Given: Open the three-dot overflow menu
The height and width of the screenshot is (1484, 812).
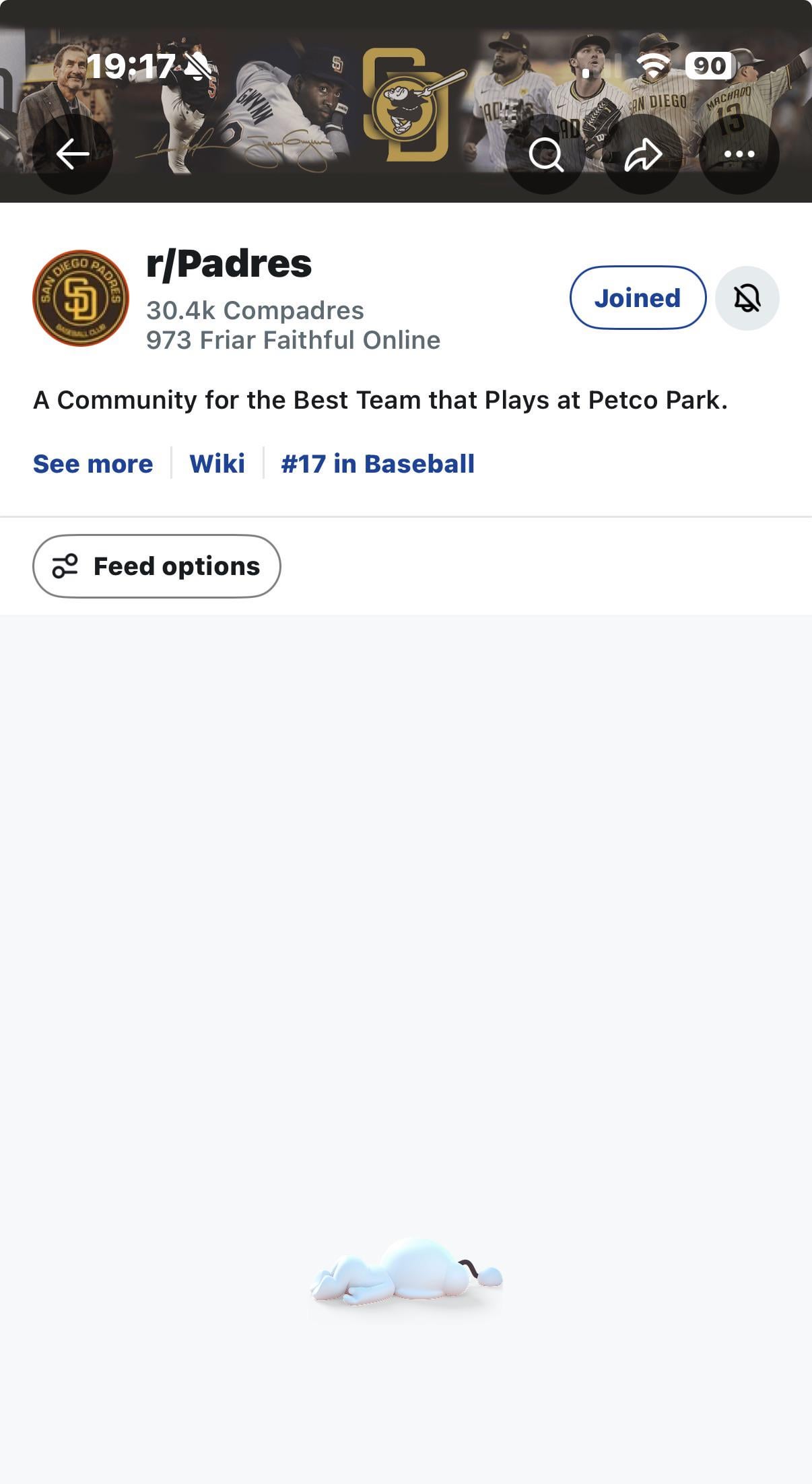Looking at the screenshot, I should click(x=739, y=154).
